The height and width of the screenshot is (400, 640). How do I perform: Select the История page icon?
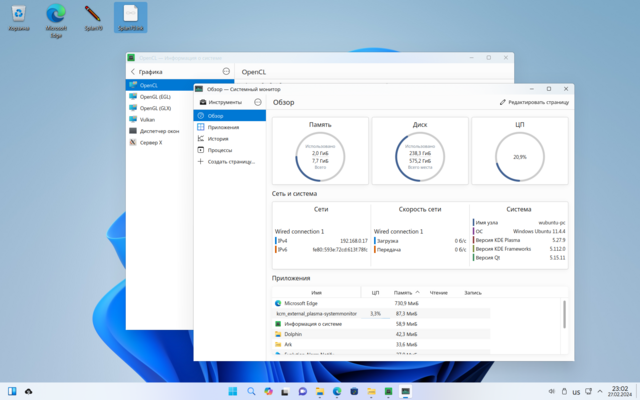click(201, 138)
